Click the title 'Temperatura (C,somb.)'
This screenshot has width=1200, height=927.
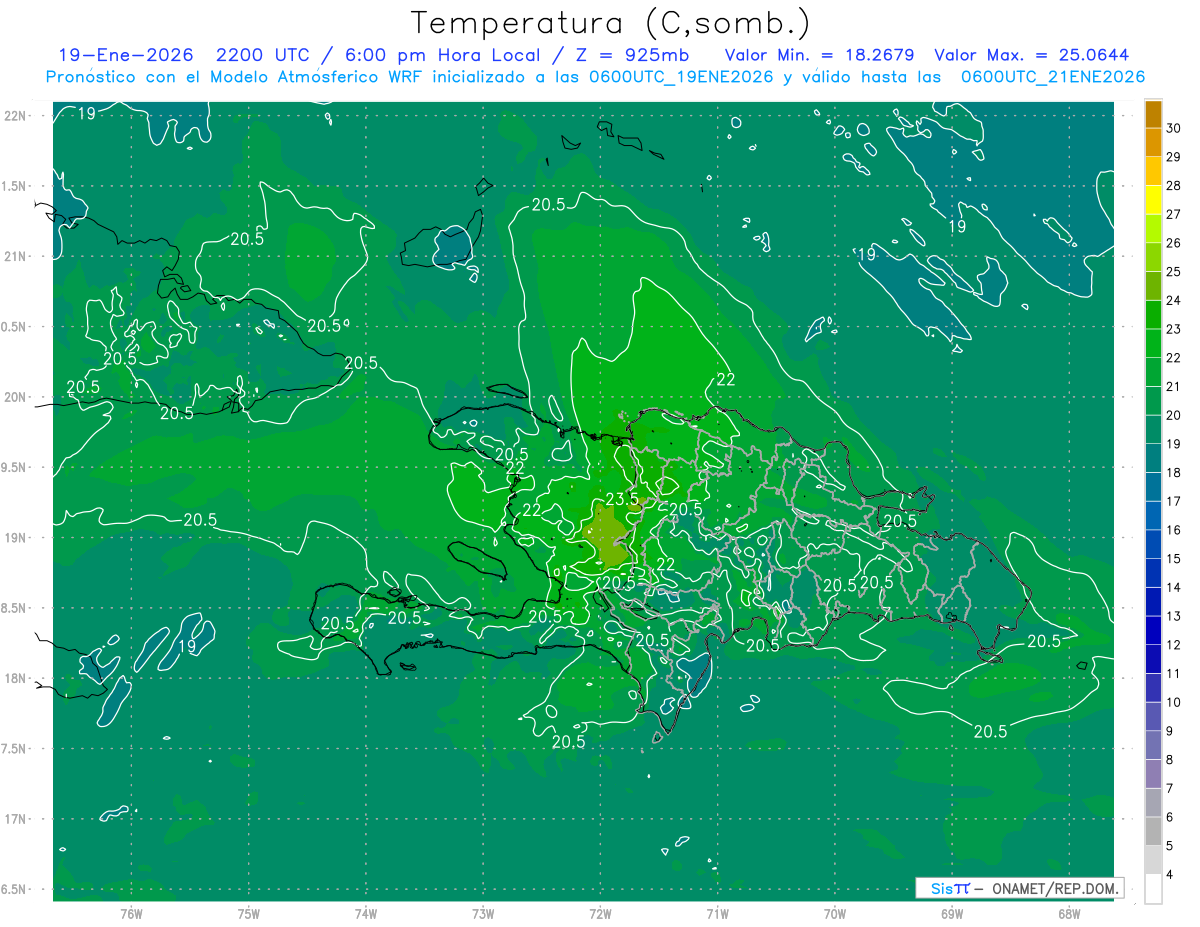point(610,23)
